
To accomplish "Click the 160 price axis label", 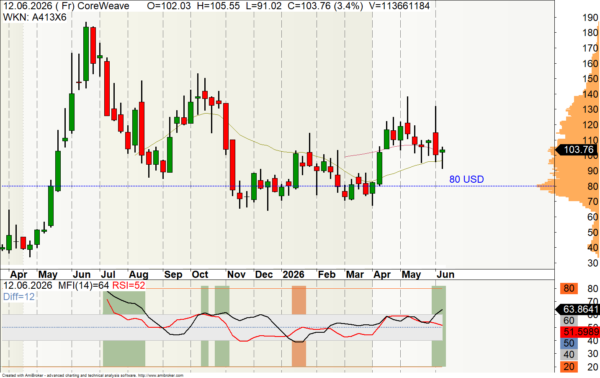I will click(x=590, y=64).
